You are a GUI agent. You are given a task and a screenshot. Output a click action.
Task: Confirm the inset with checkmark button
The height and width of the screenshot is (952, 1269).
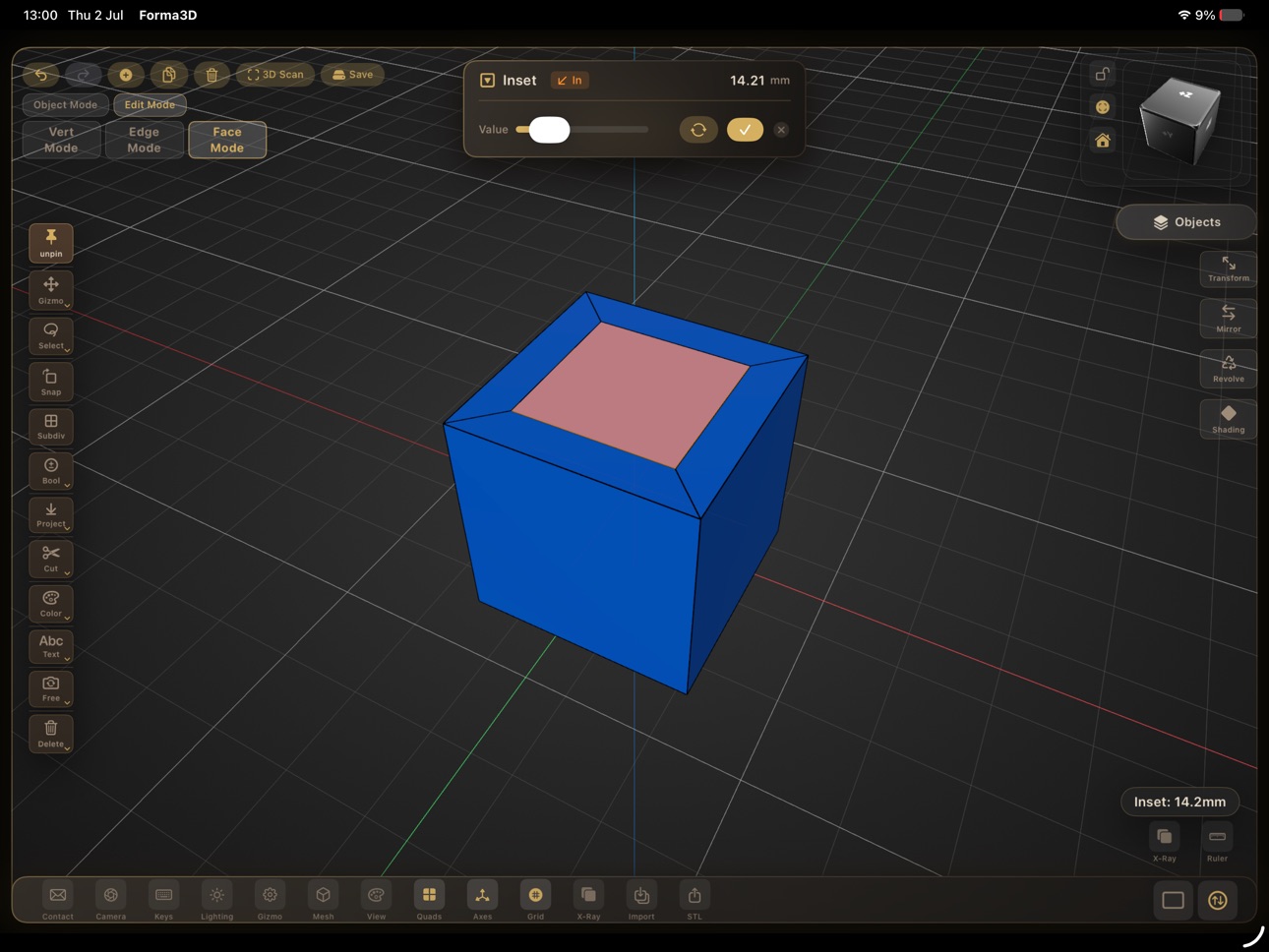745,130
